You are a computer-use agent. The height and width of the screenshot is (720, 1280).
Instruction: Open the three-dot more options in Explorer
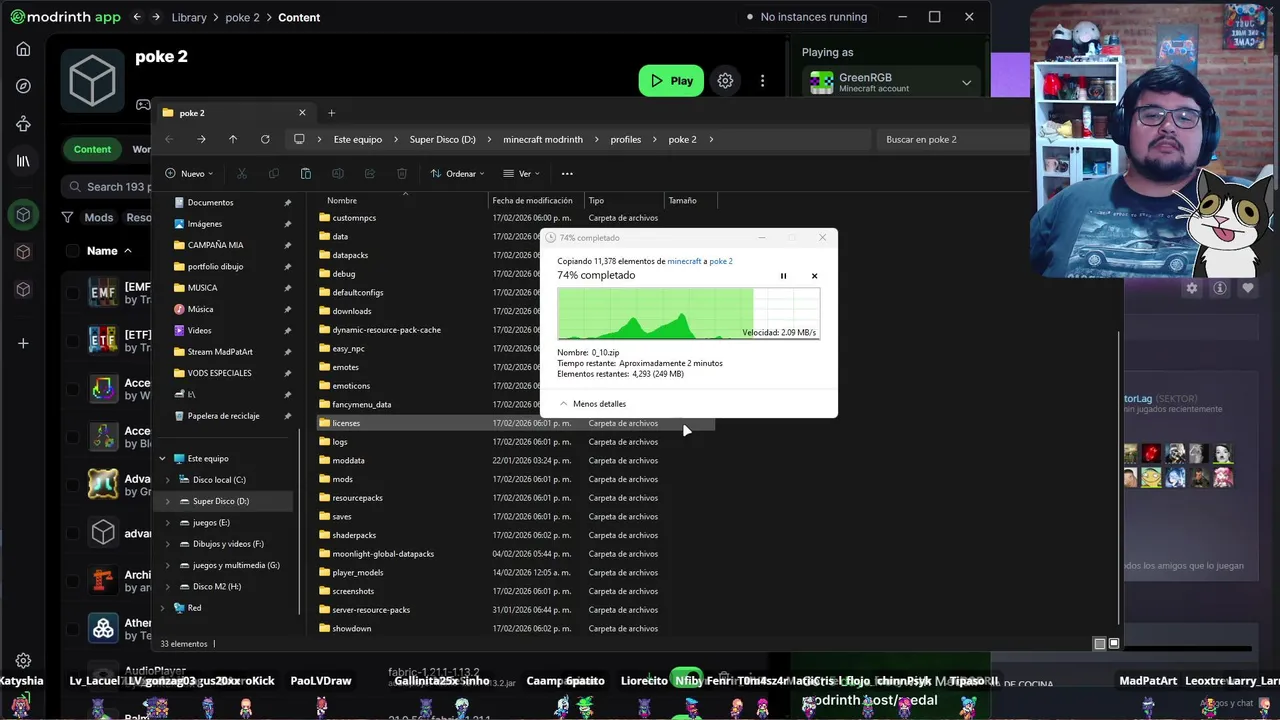point(567,173)
